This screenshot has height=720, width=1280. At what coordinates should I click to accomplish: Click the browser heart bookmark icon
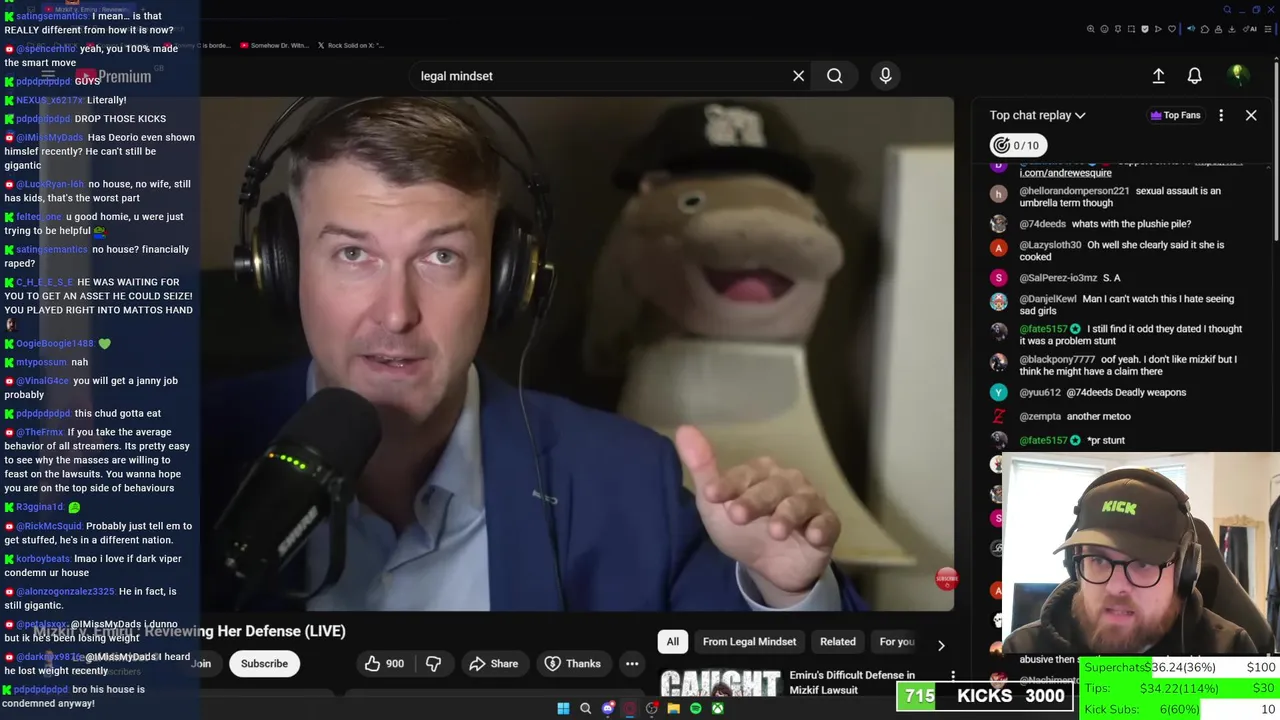(x=1172, y=29)
